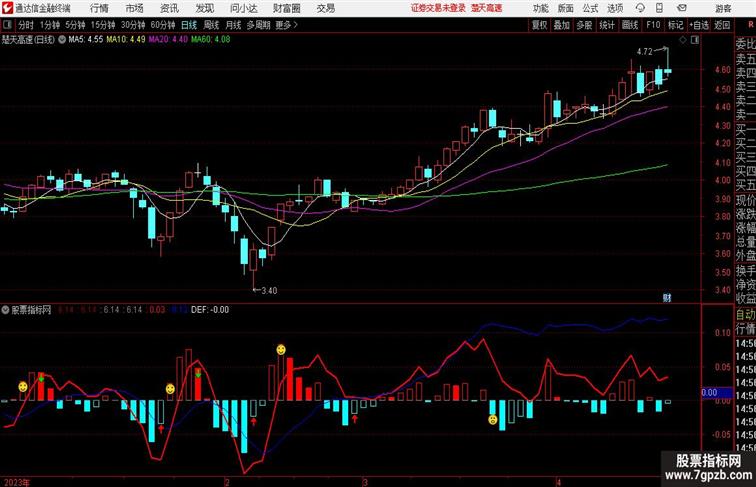Click the 4.72 high price label

point(645,52)
